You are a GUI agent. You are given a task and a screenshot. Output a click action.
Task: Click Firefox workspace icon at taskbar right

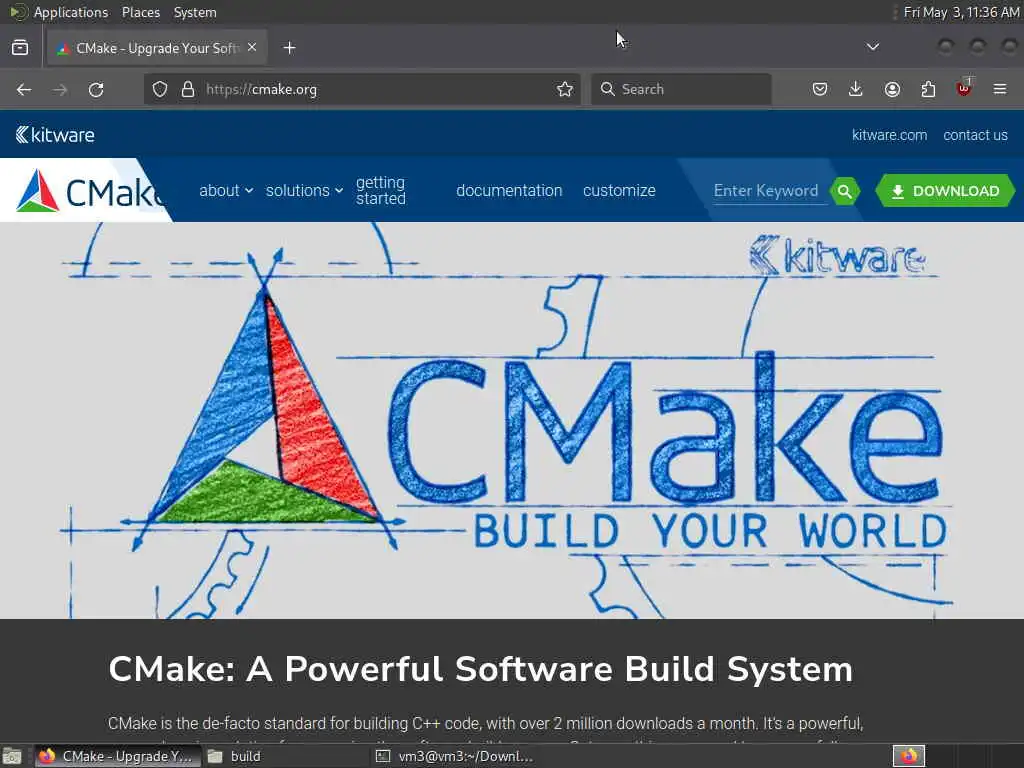tap(909, 756)
